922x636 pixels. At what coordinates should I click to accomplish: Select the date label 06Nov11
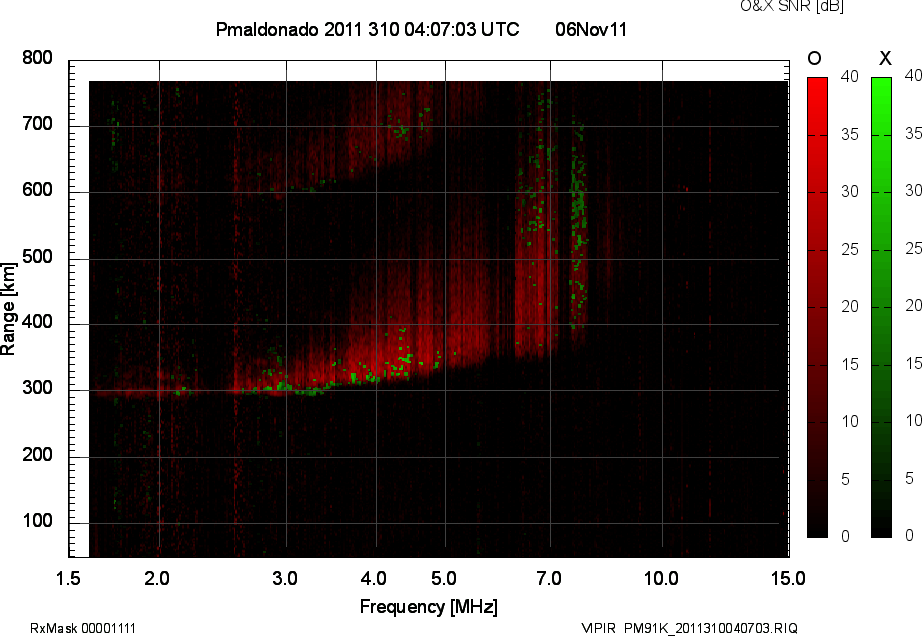[591, 29]
